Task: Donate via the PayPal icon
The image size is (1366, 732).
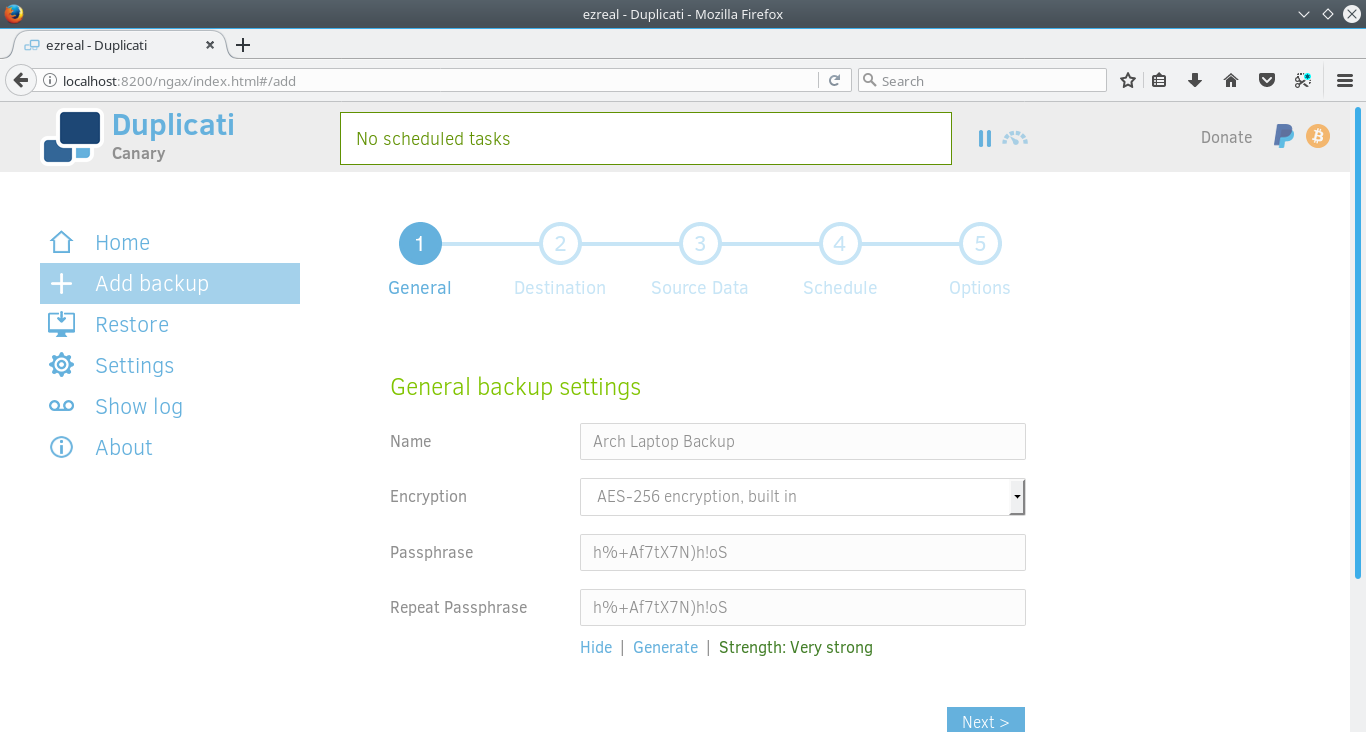Action: point(1283,137)
